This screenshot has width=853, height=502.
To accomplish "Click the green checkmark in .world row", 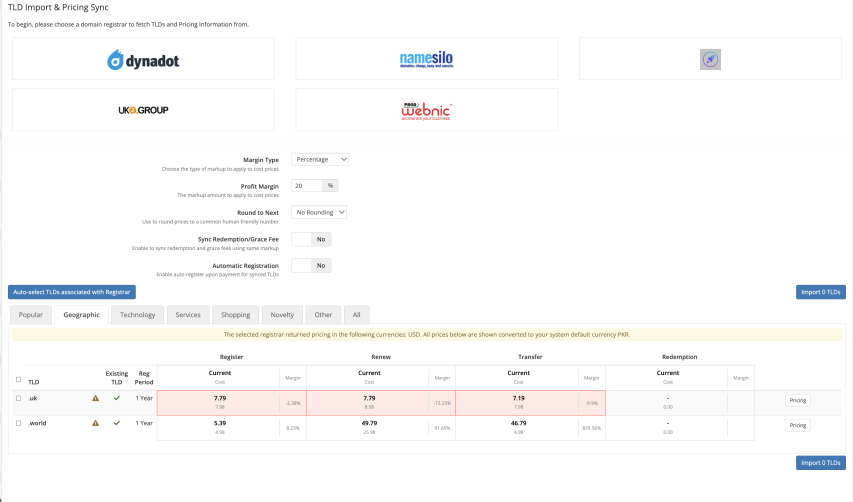I will click(x=116, y=423).
